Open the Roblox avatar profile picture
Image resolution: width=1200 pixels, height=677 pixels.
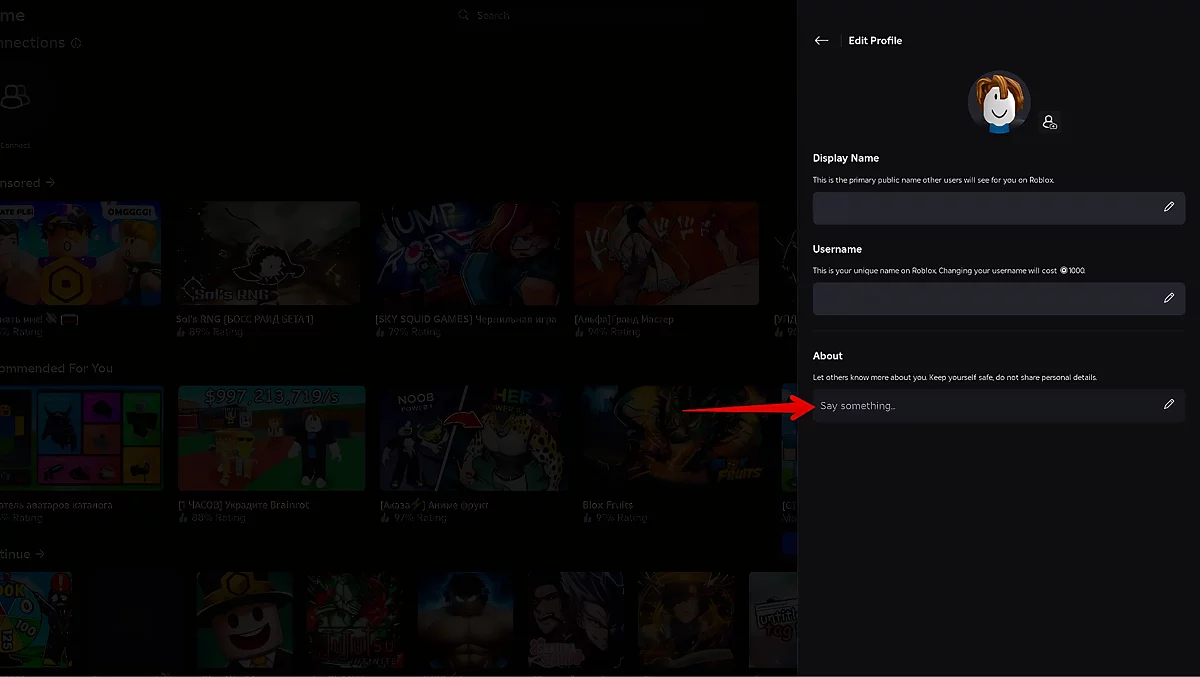click(998, 101)
